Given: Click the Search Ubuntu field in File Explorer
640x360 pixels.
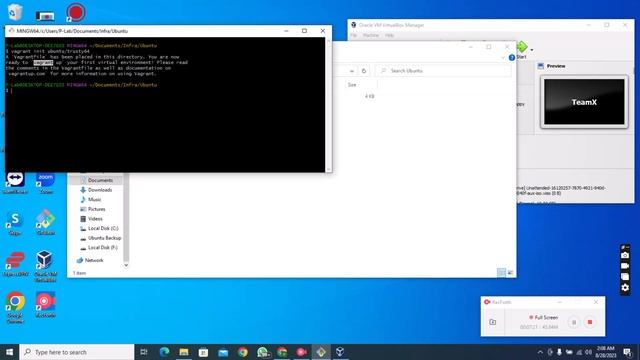Looking at the screenshot, I should click(443, 71).
